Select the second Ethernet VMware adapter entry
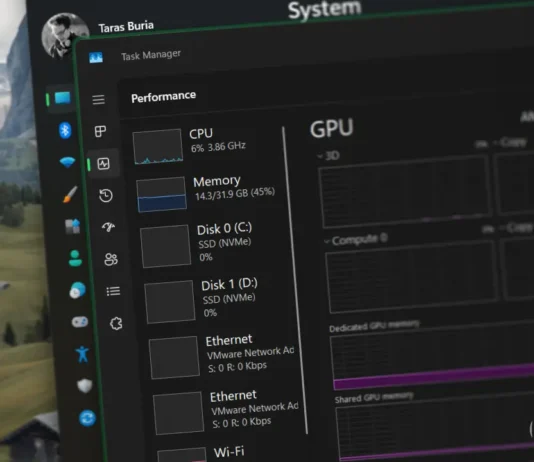This screenshot has height=462, width=534. coord(226,411)
